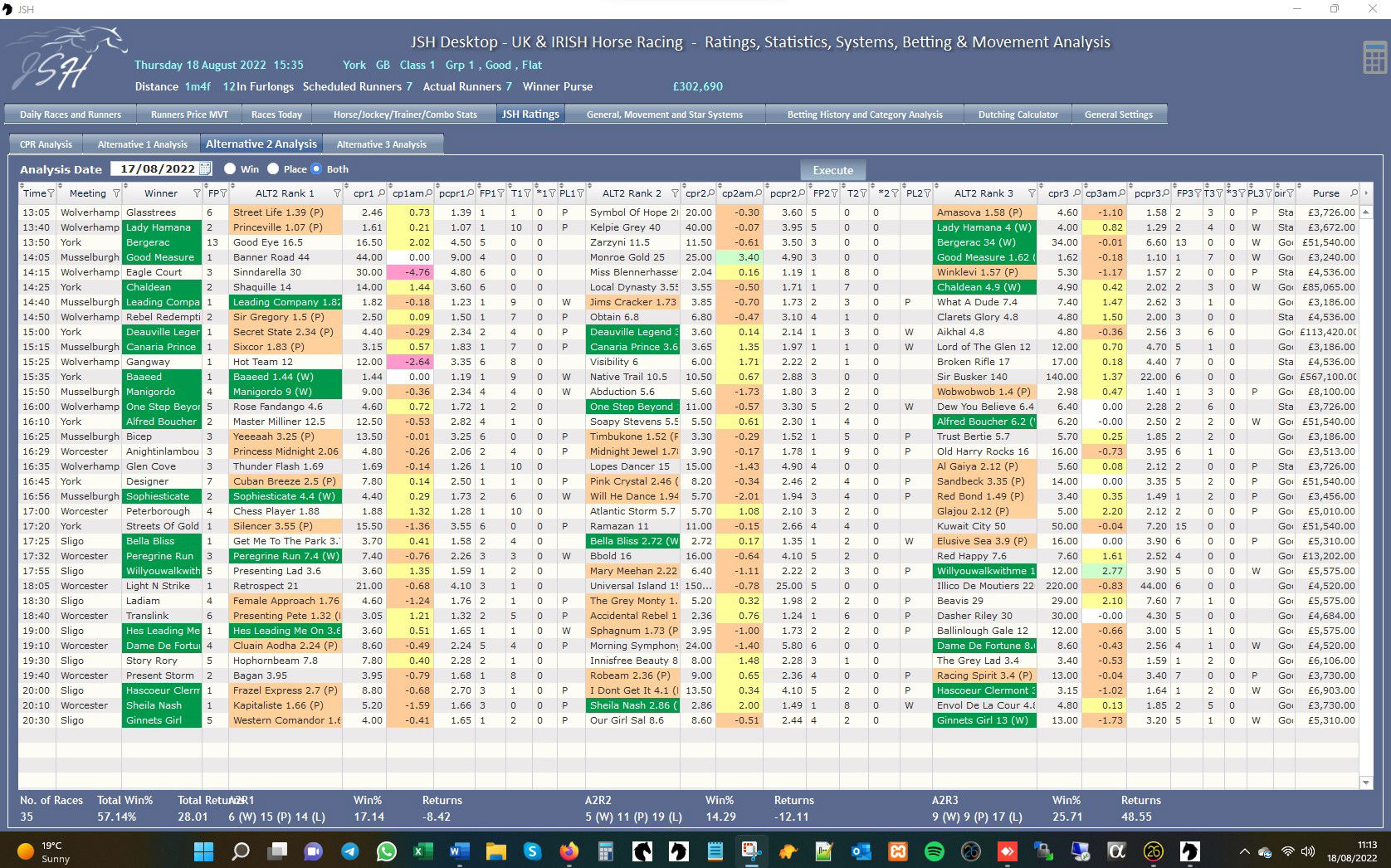
Task: Select the Win radio button
Action: click(230, 168)
